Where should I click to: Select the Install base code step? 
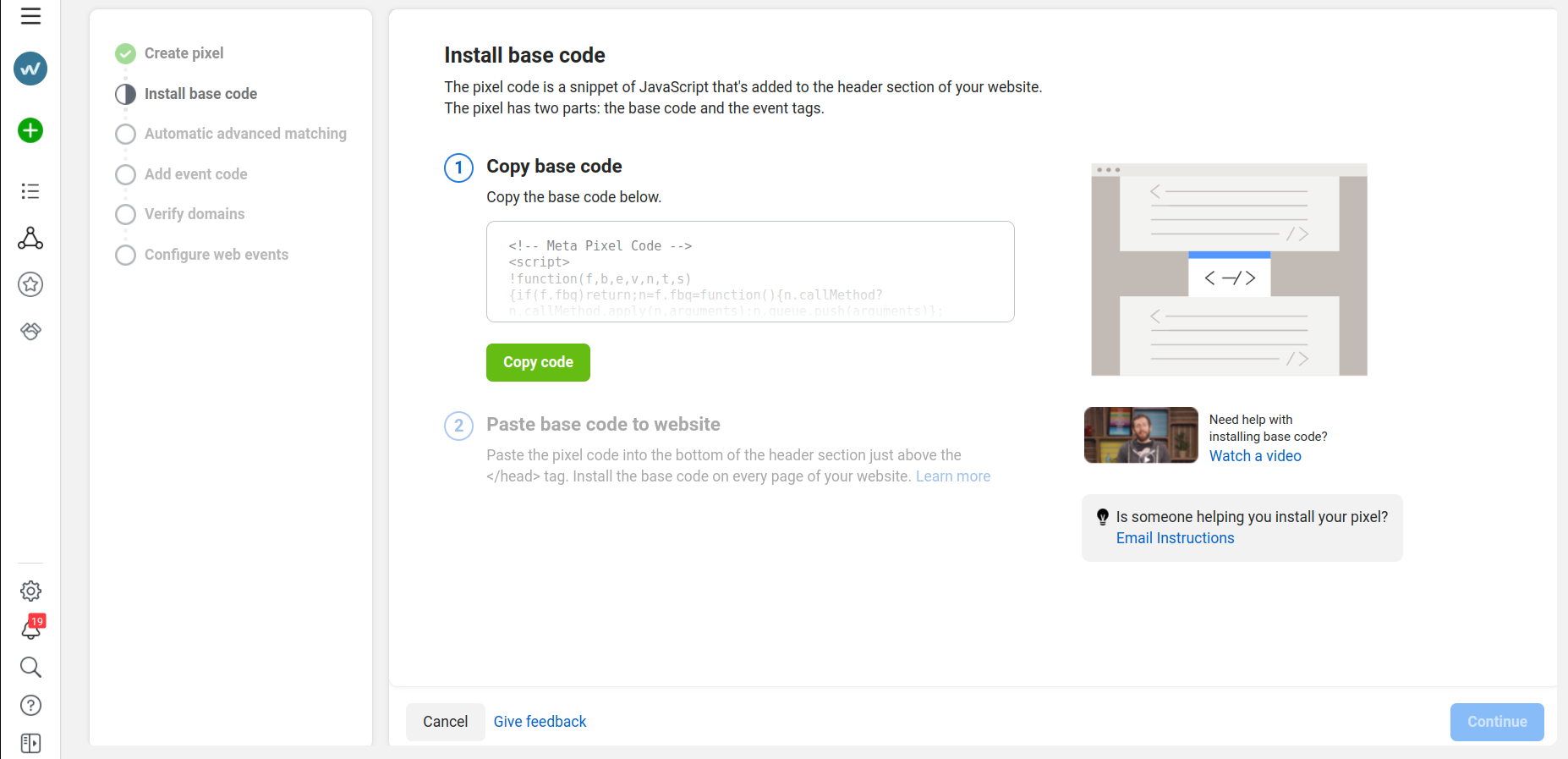[200, 94]
